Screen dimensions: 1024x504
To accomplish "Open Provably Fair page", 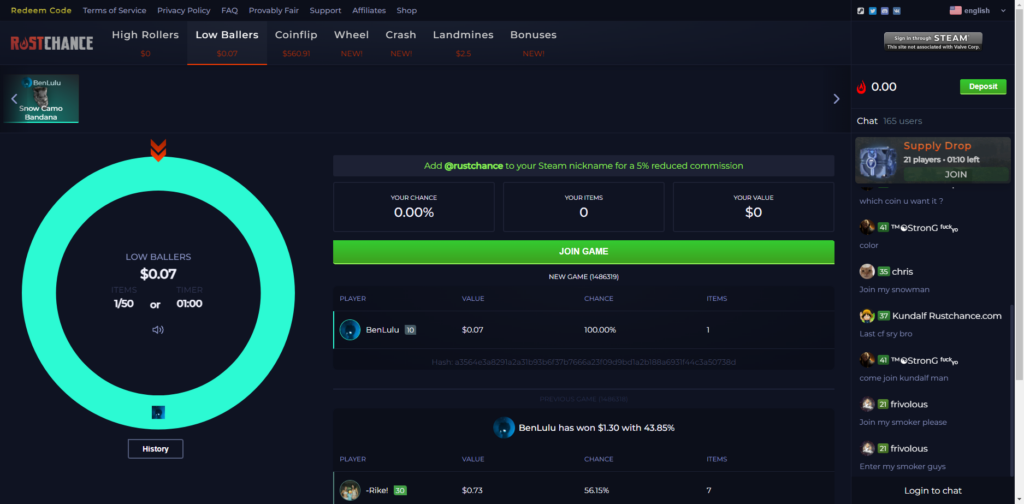I will point(274,10).
